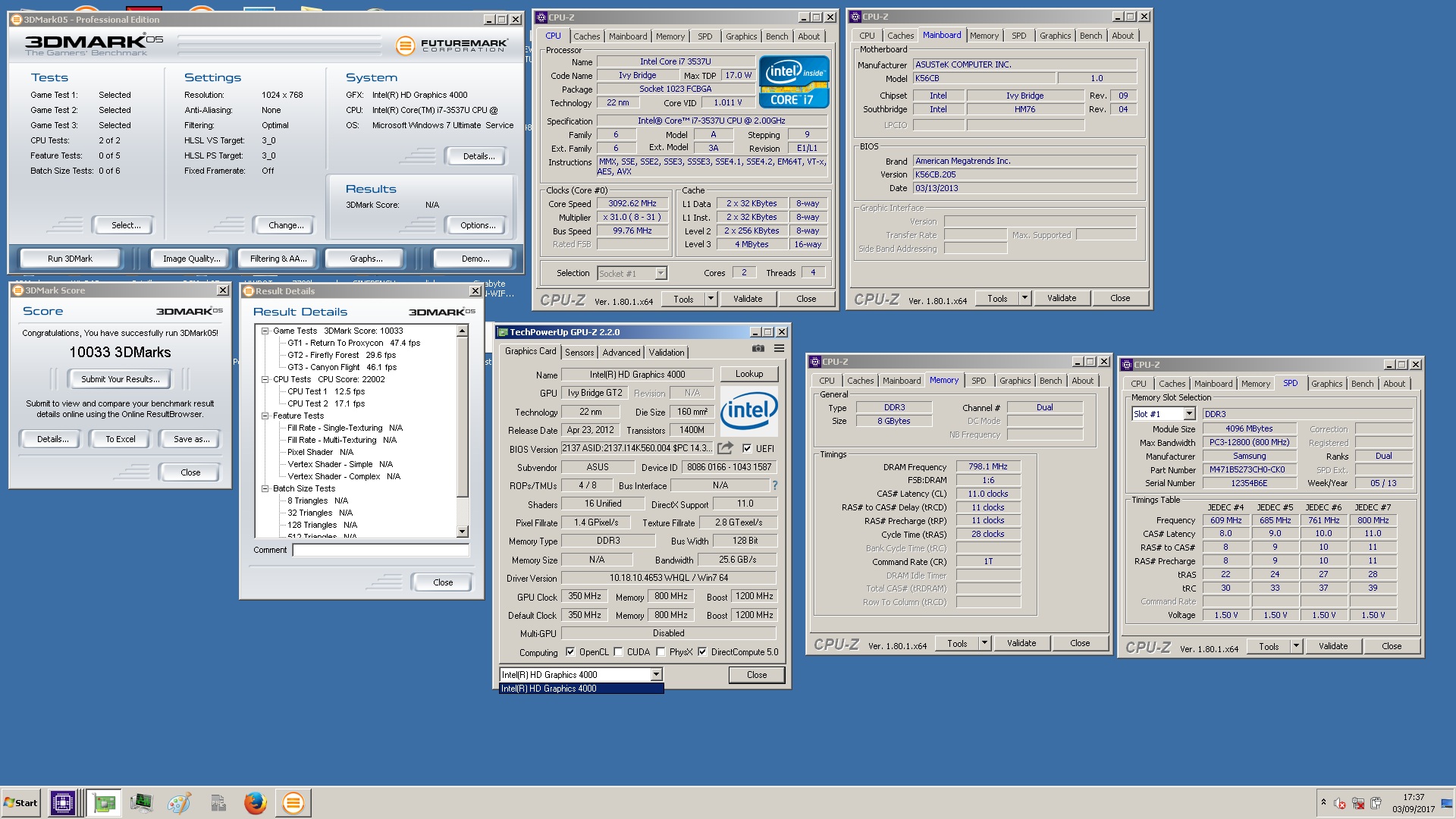1456x819 pixels.
Task: Open the GPU selection dropdown in GPU-Z
Action: [x=656, y=674]
